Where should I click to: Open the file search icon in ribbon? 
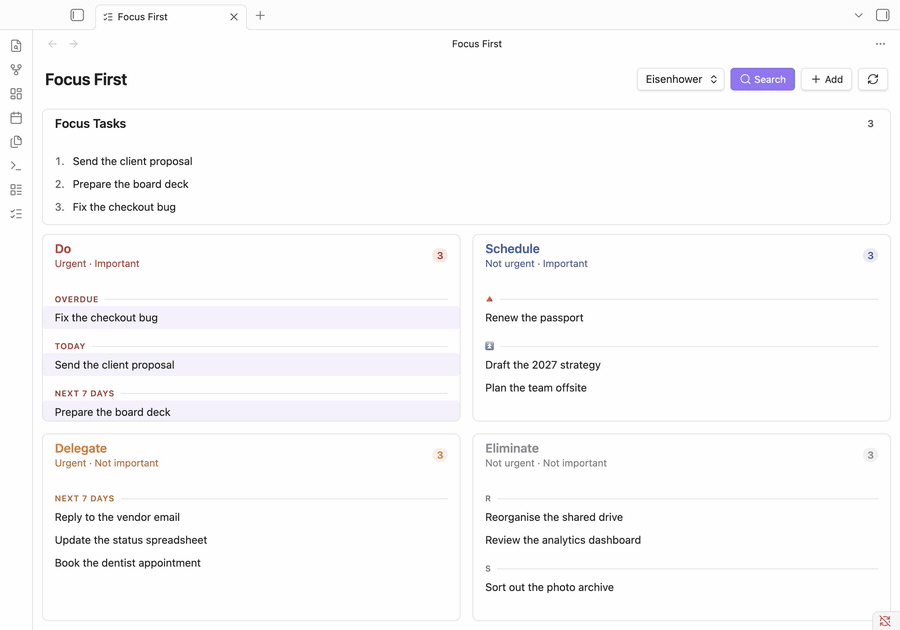[16, 46]
